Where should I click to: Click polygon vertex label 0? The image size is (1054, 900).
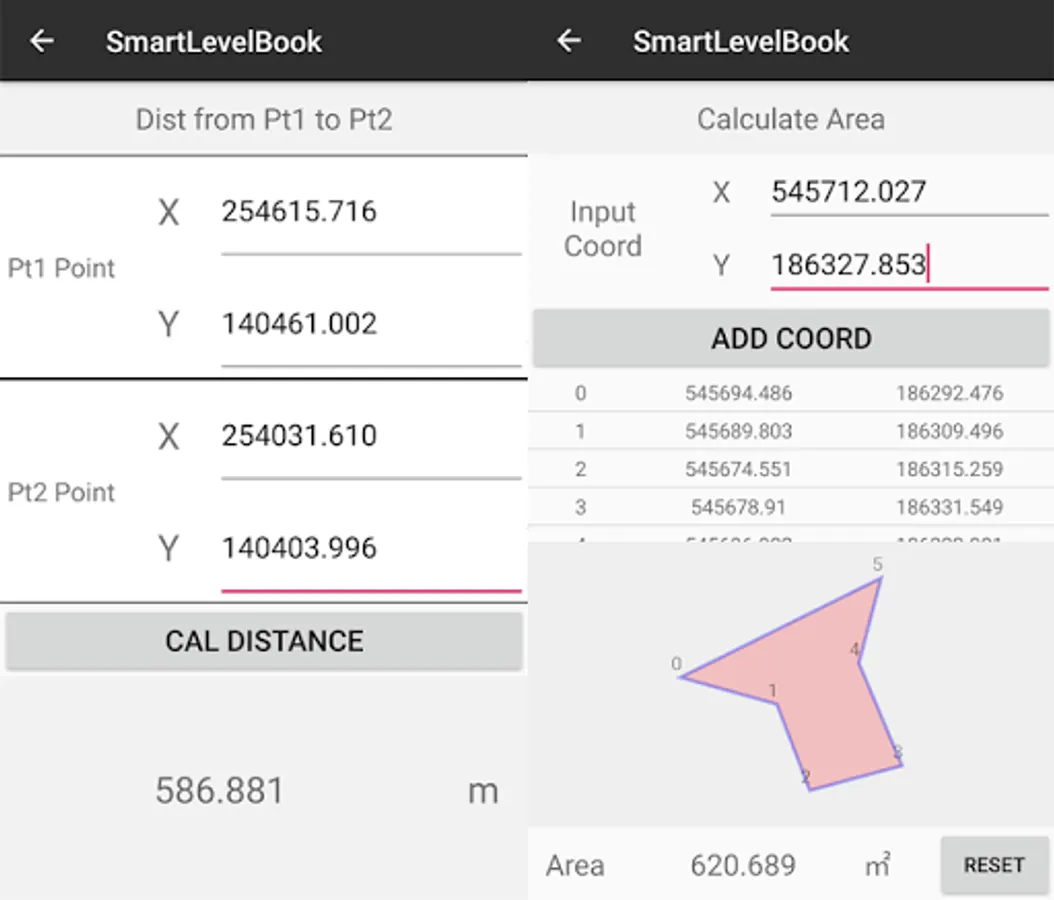click(676, 664)
